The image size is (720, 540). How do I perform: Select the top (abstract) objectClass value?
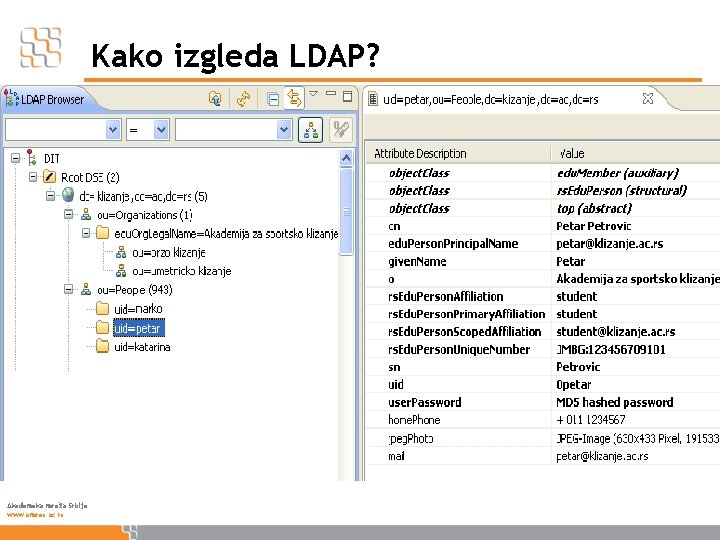point(594,208)
